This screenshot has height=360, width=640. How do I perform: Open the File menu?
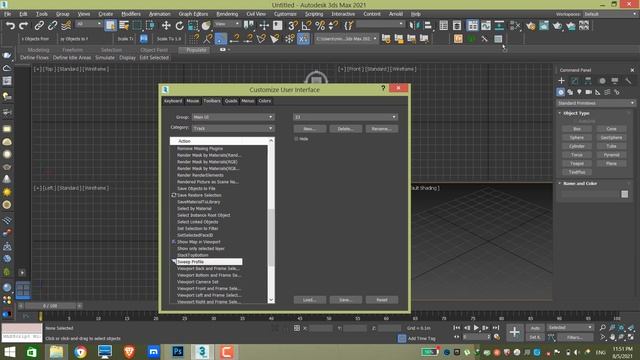point(7,14)
